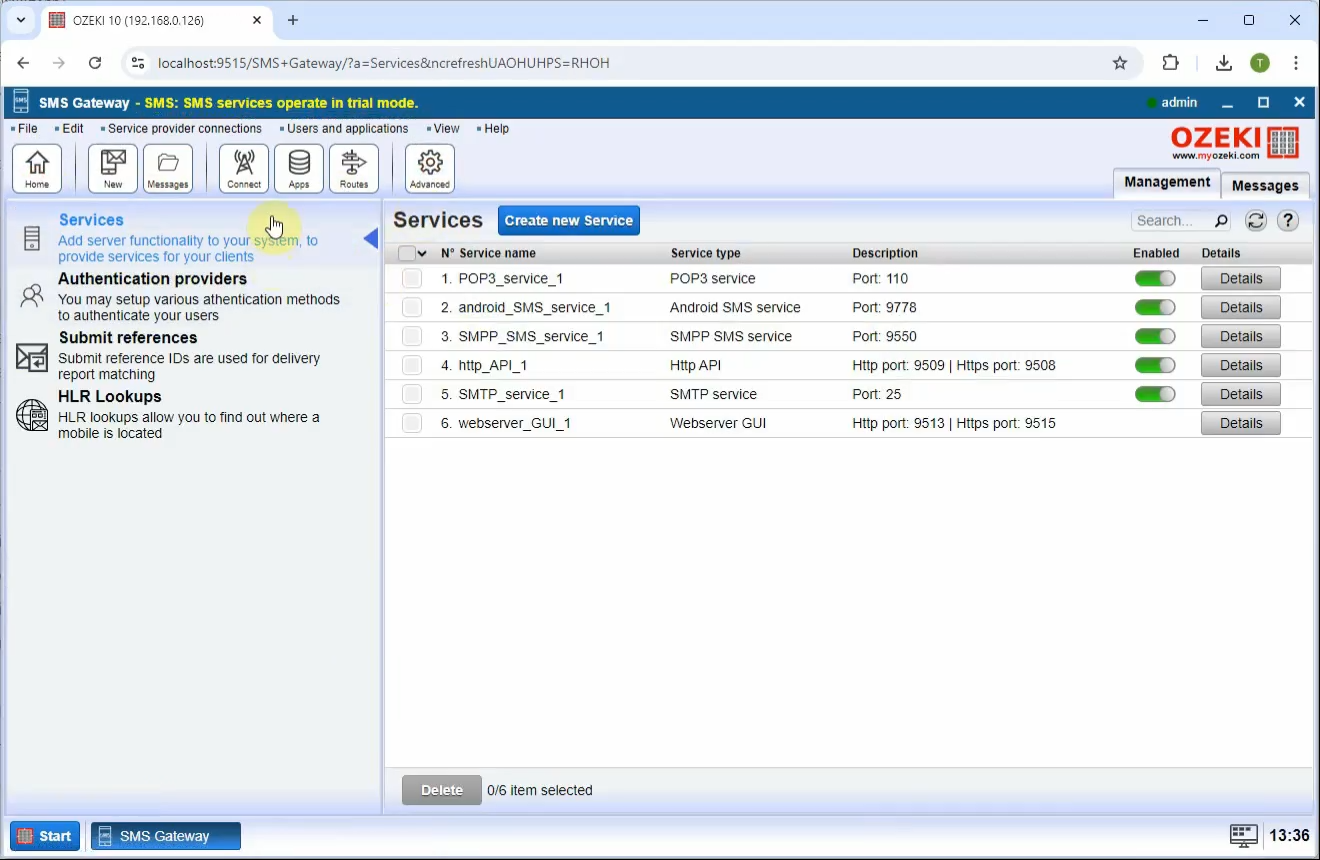
Task: Tick the android_SMS_service_1 row checkbox
Action: coord(412,308)
